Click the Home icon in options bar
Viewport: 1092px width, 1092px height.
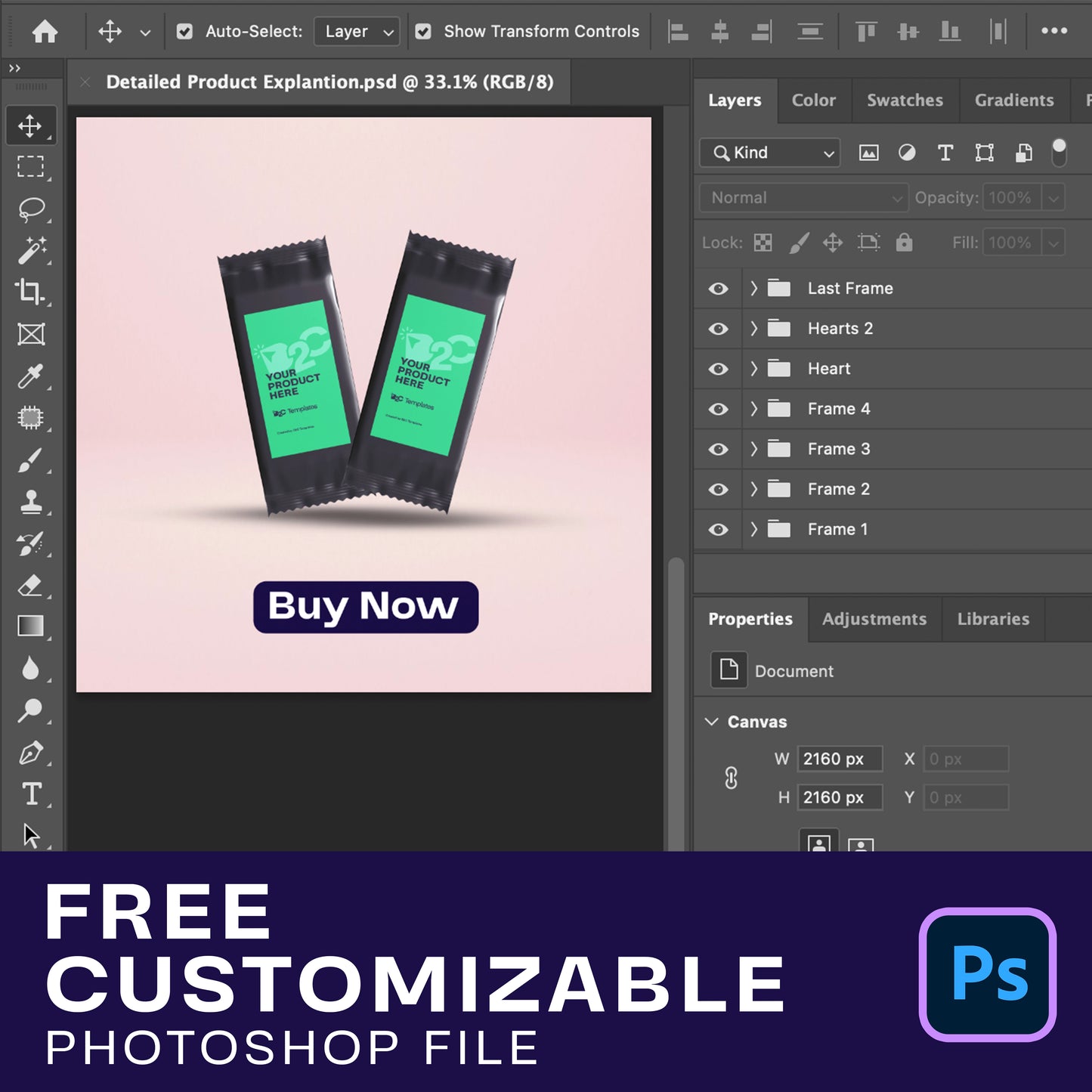coord(45,32)
